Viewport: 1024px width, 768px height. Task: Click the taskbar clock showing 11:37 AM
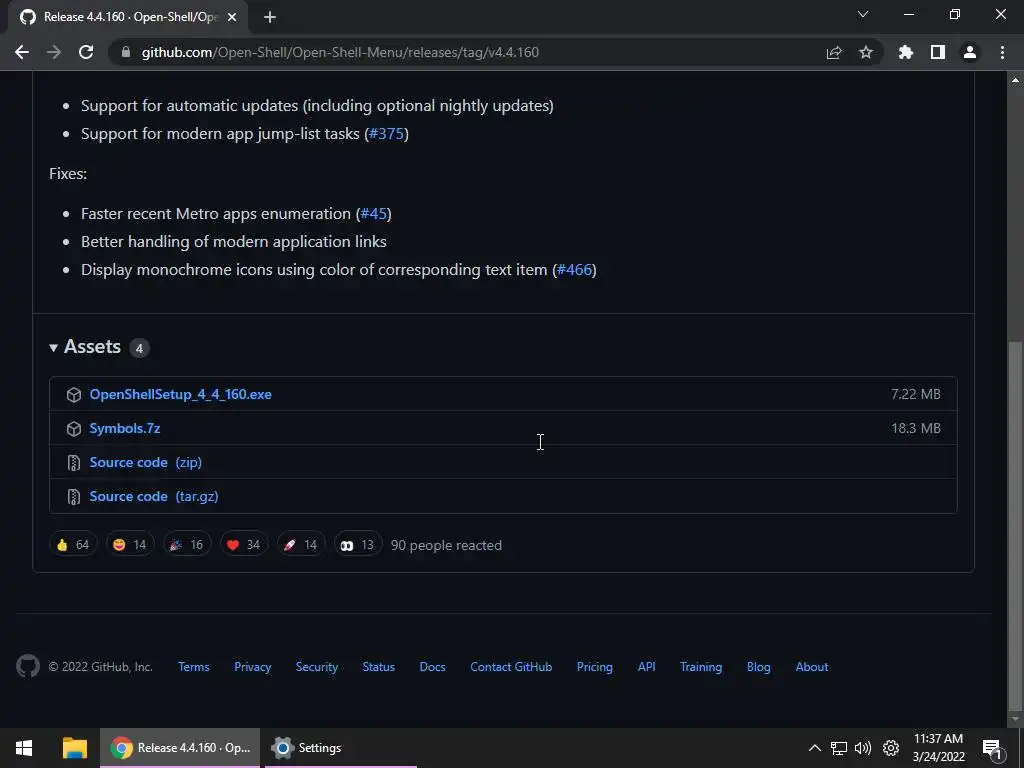[x=938, y=748]
